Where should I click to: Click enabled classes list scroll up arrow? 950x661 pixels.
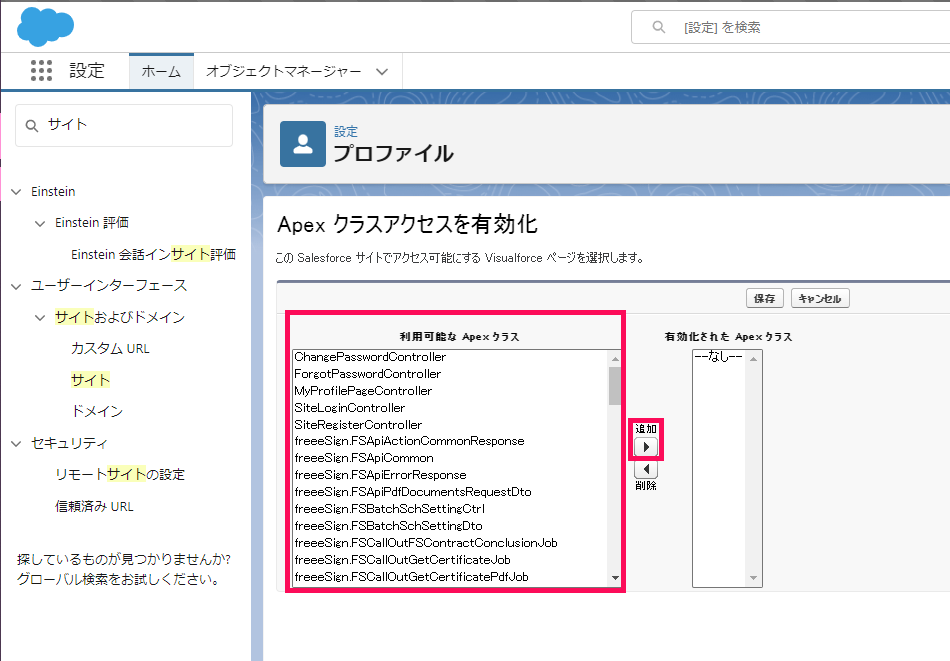754,359
